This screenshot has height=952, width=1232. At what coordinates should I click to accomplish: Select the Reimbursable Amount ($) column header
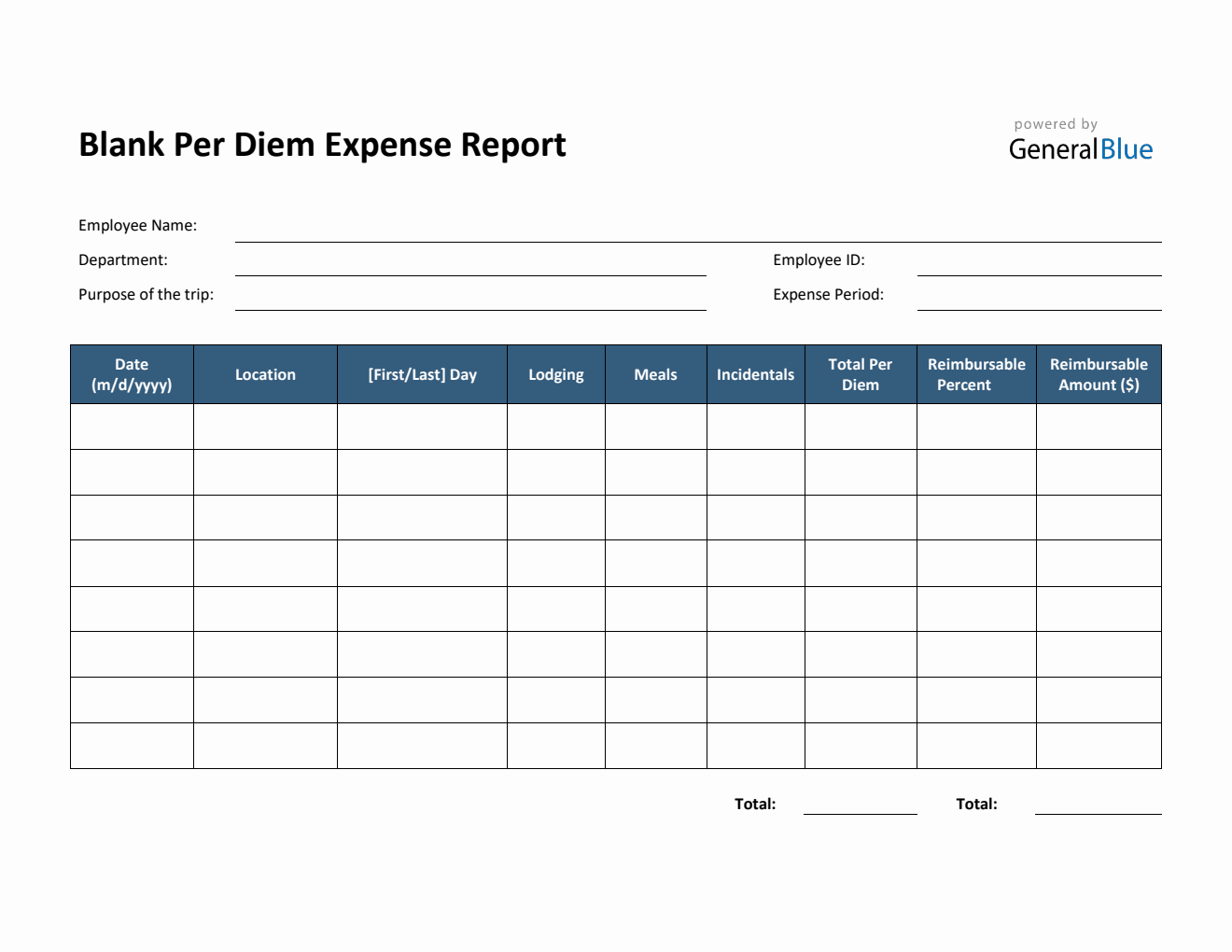coord(1098,373)
